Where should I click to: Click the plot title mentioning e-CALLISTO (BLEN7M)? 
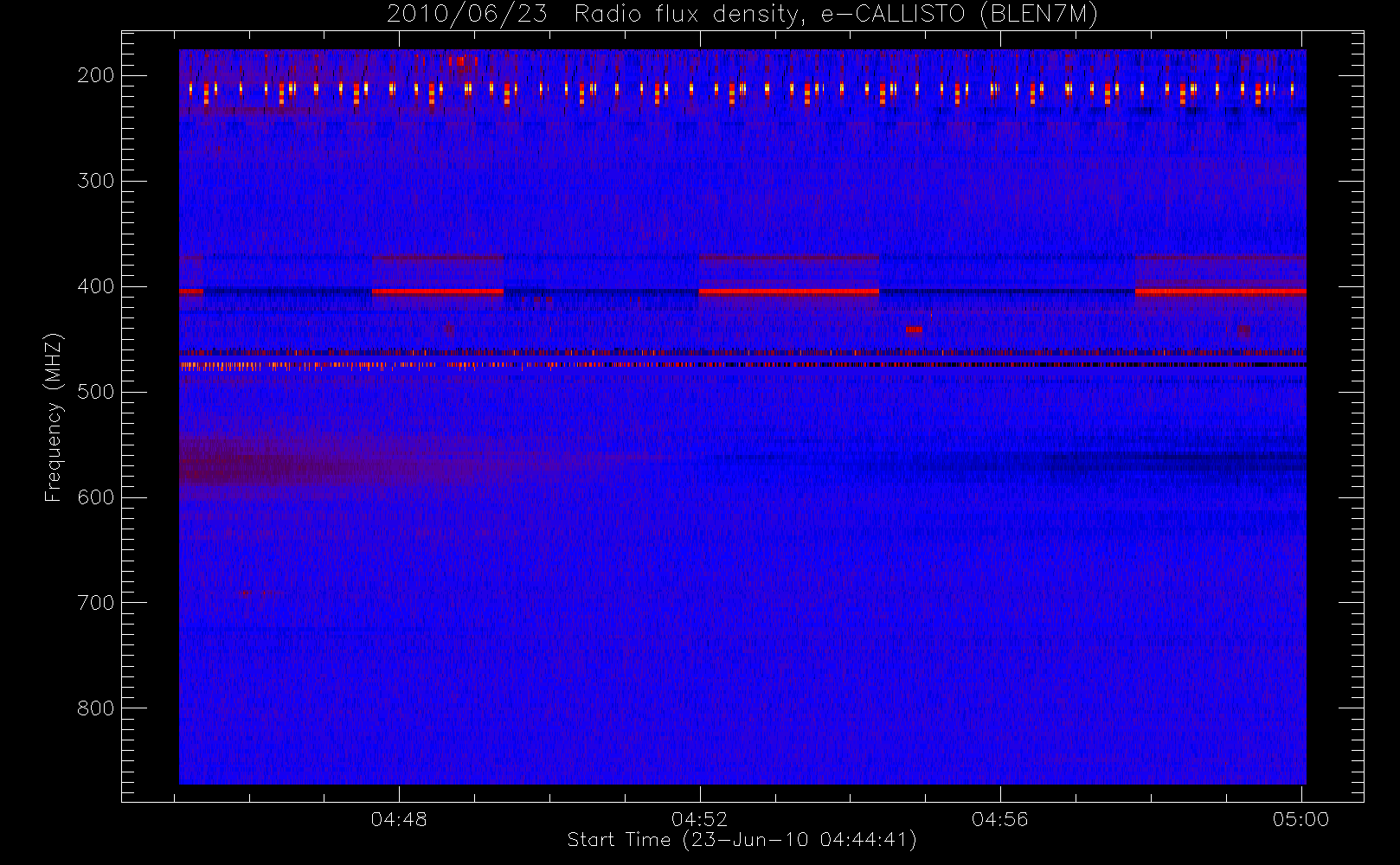click(x=742, y=15)
